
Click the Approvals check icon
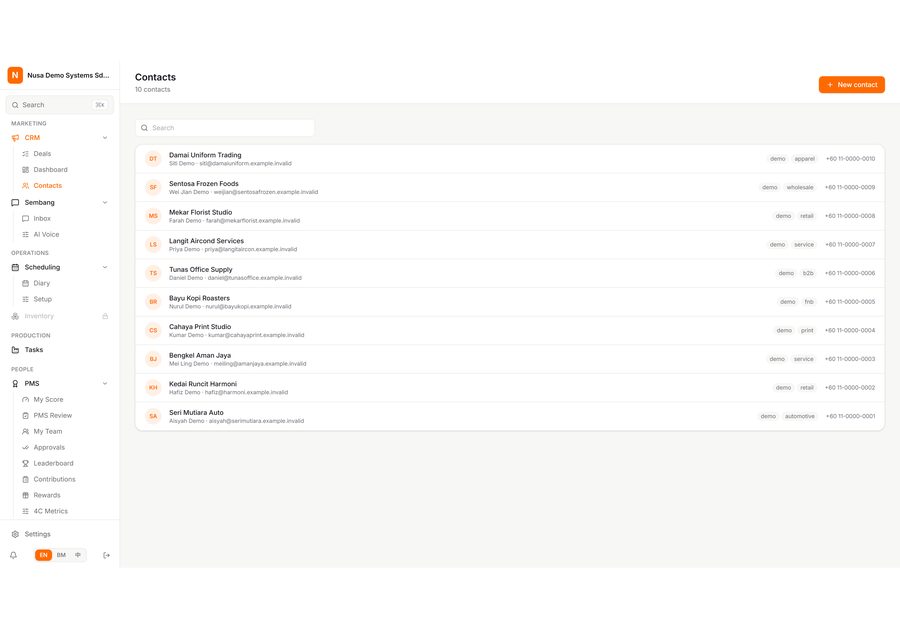tap(25, 448)
